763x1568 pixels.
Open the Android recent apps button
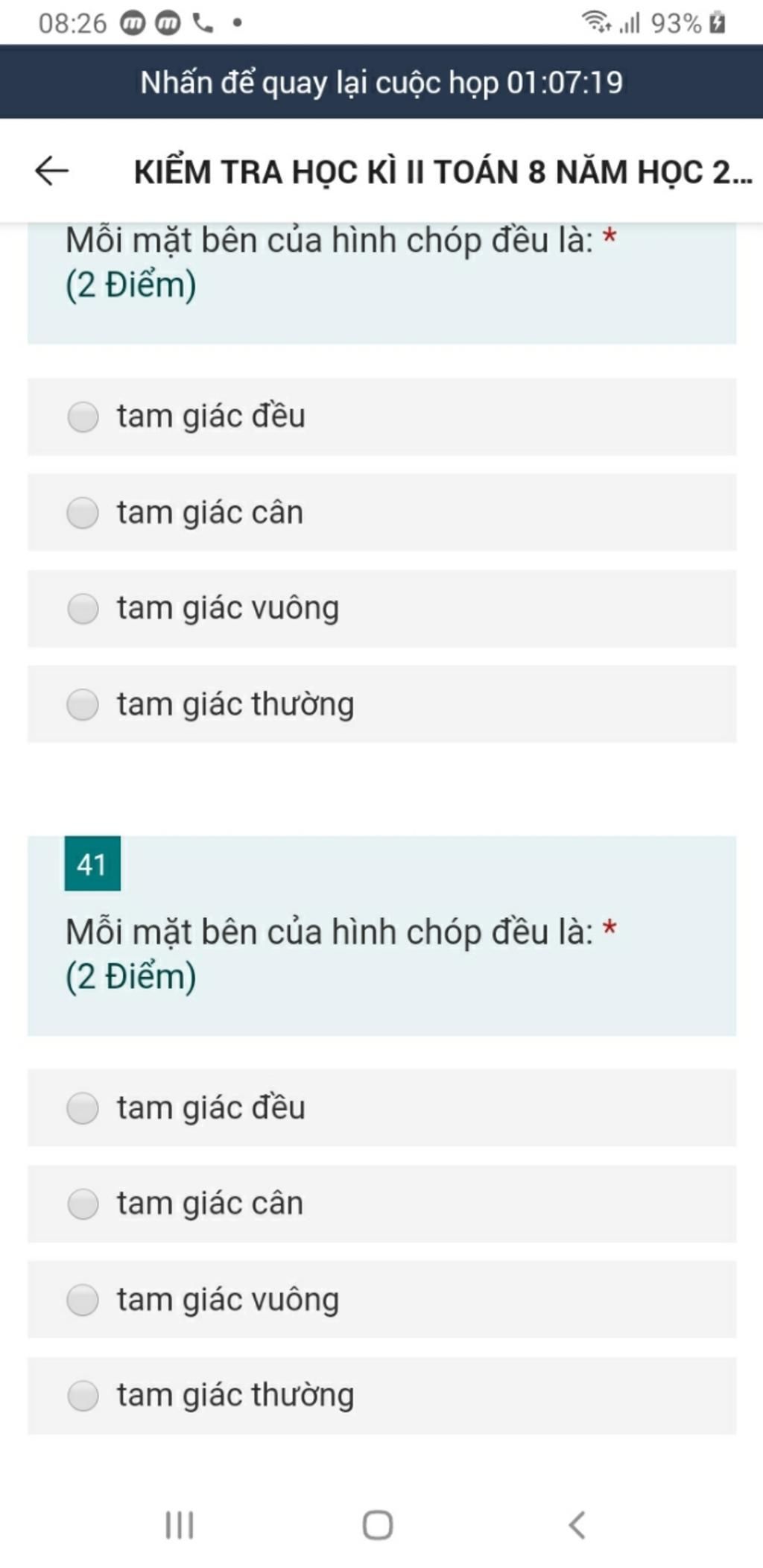180,1525
